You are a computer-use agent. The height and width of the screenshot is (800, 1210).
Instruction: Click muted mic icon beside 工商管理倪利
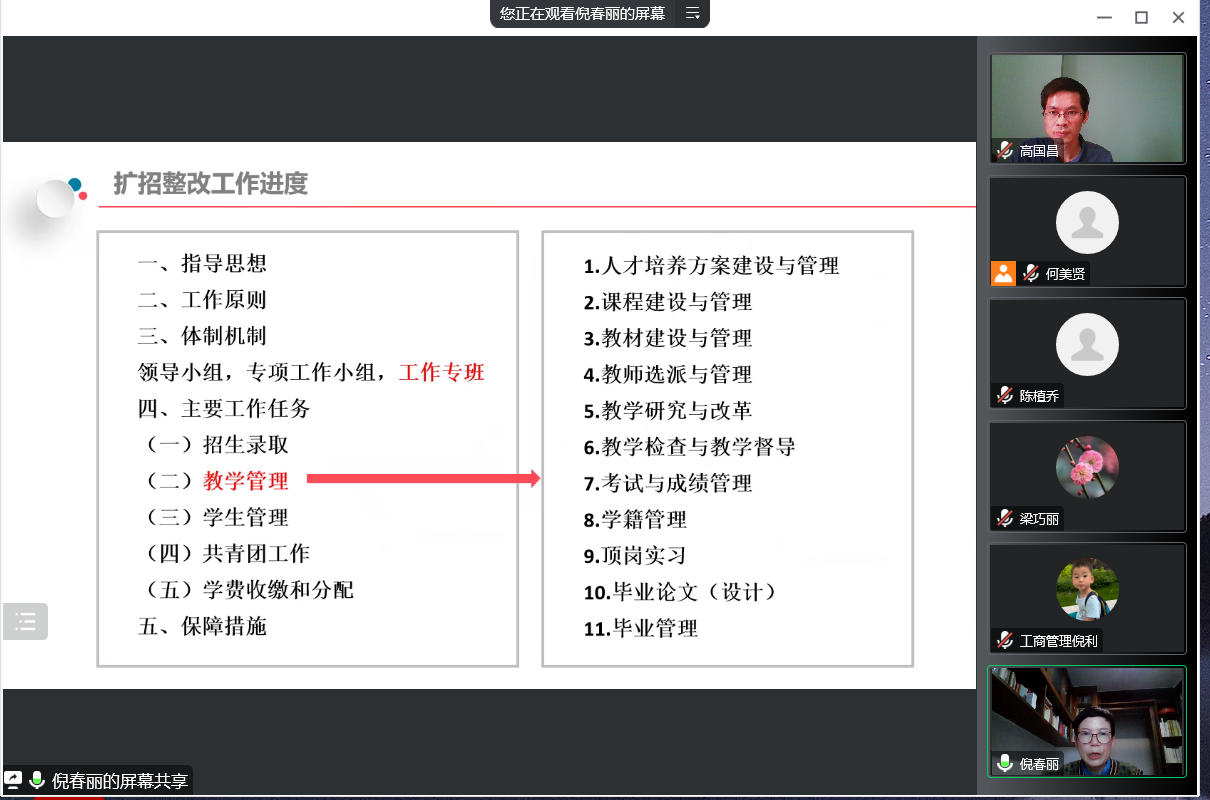point(1005,640)
